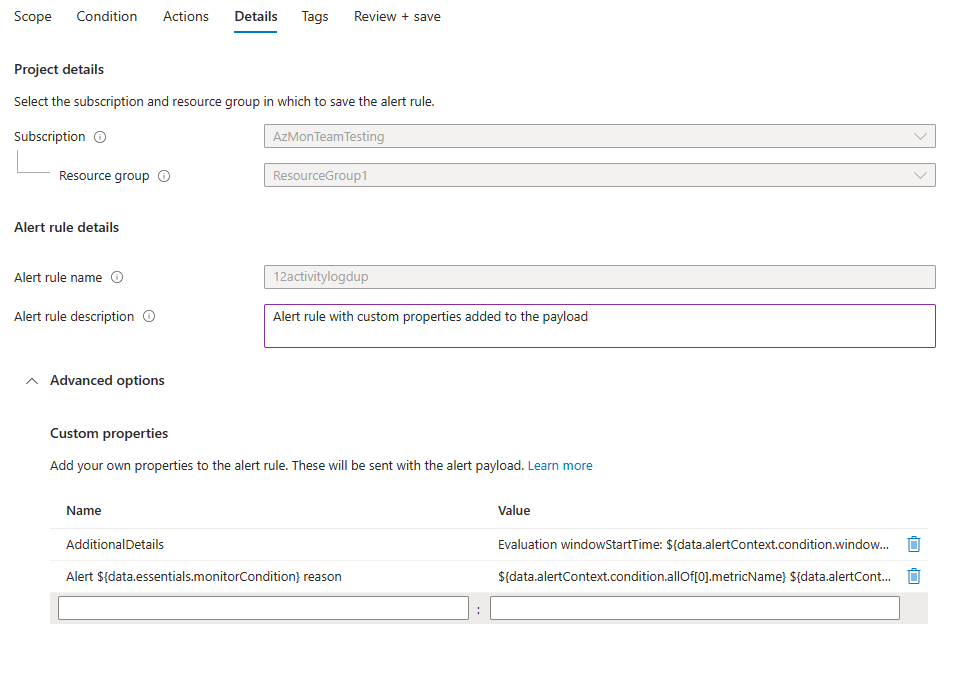Screen dimensions: 968x678
Task: Switch to the Scope tab
Action: [x=31, y=16]
